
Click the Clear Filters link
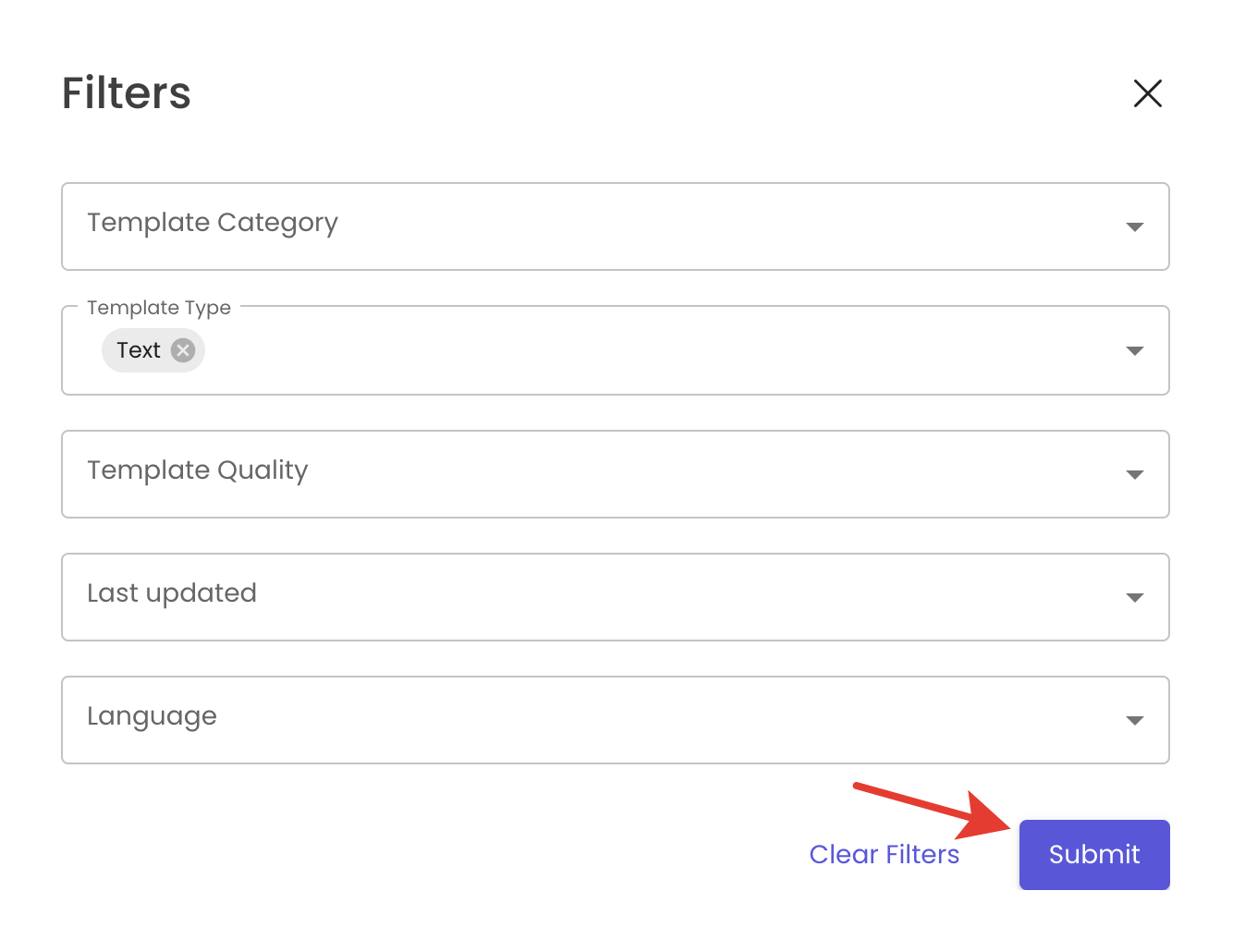click(885, 855)
